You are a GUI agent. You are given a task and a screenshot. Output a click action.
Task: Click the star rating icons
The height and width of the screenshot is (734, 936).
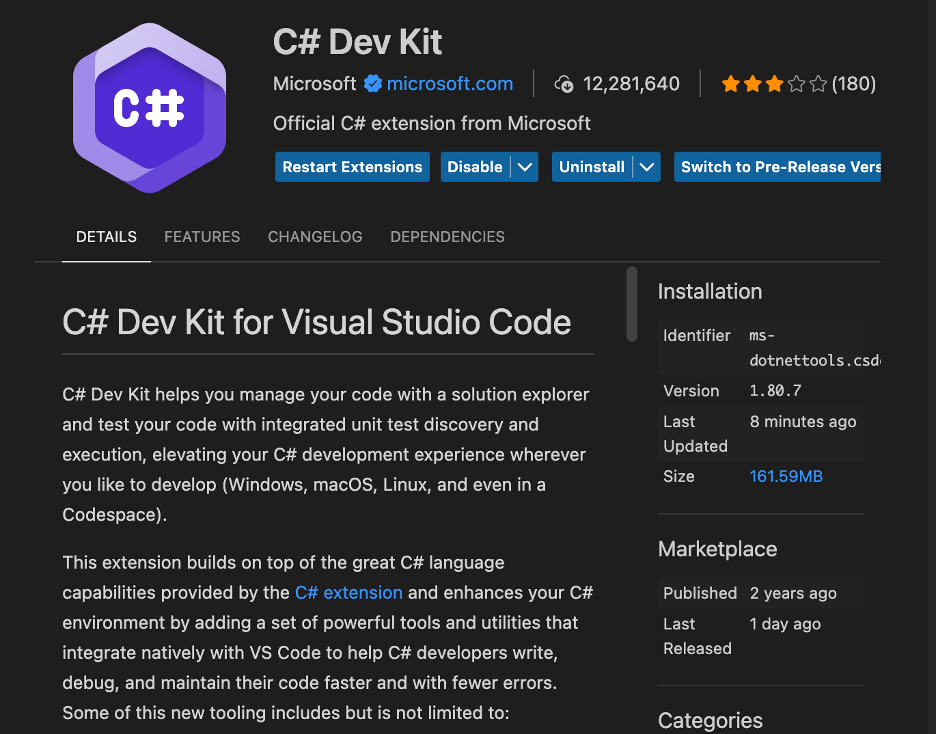point(774,84)
